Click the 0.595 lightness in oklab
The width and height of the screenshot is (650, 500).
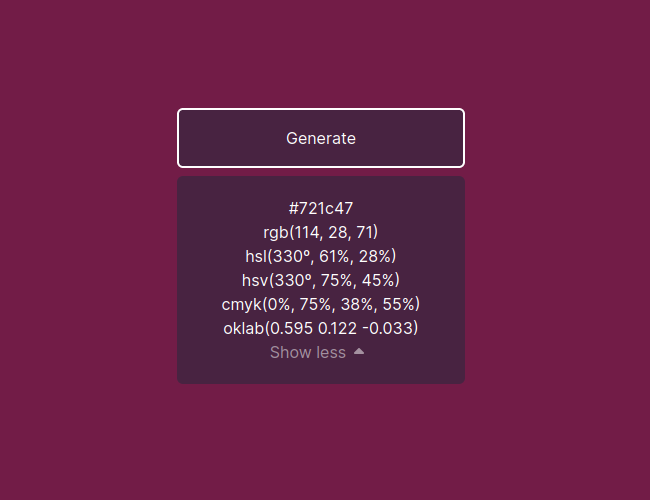[x=291, y=328]
